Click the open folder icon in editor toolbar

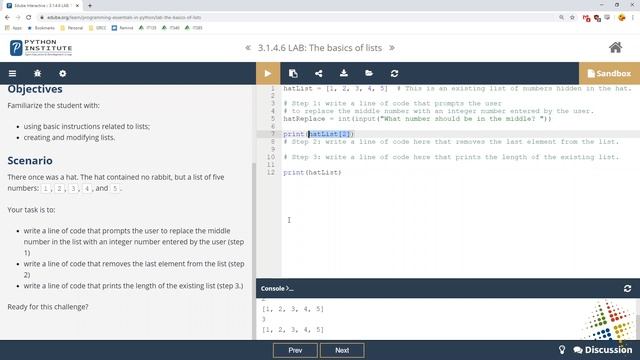[369, 73]
